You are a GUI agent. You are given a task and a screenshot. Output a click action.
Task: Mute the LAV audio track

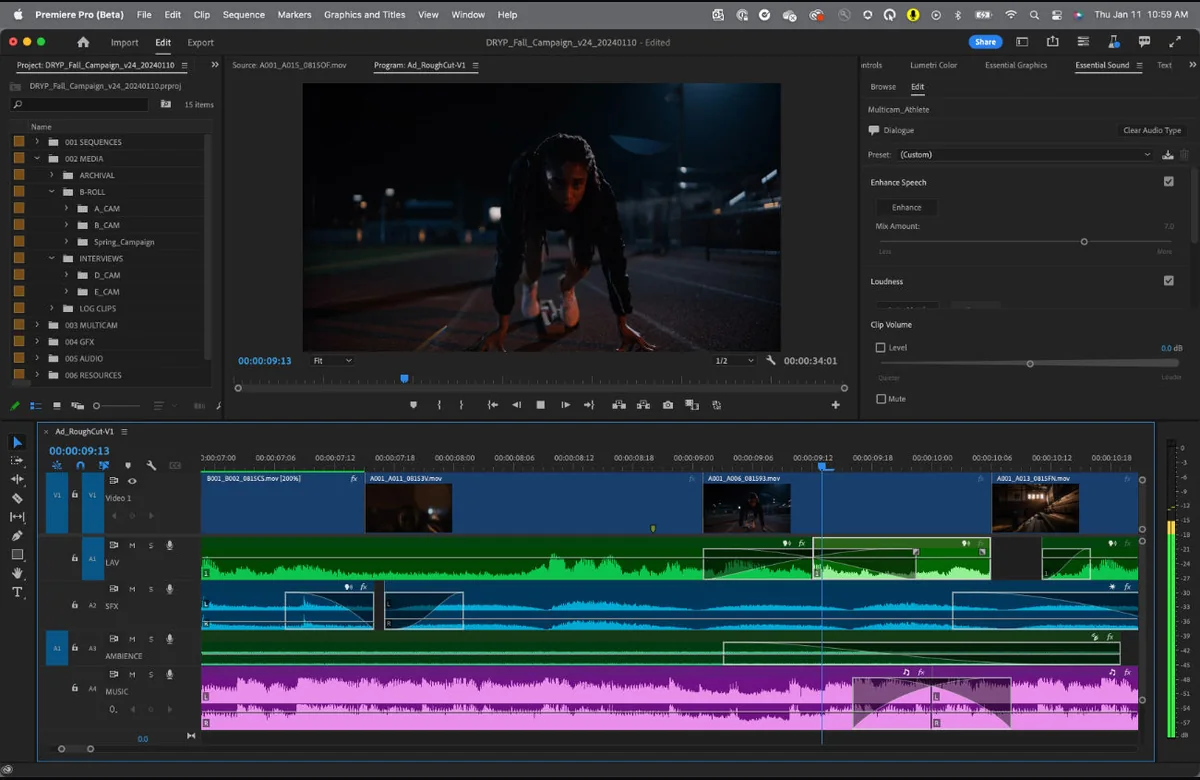[132, 545]
